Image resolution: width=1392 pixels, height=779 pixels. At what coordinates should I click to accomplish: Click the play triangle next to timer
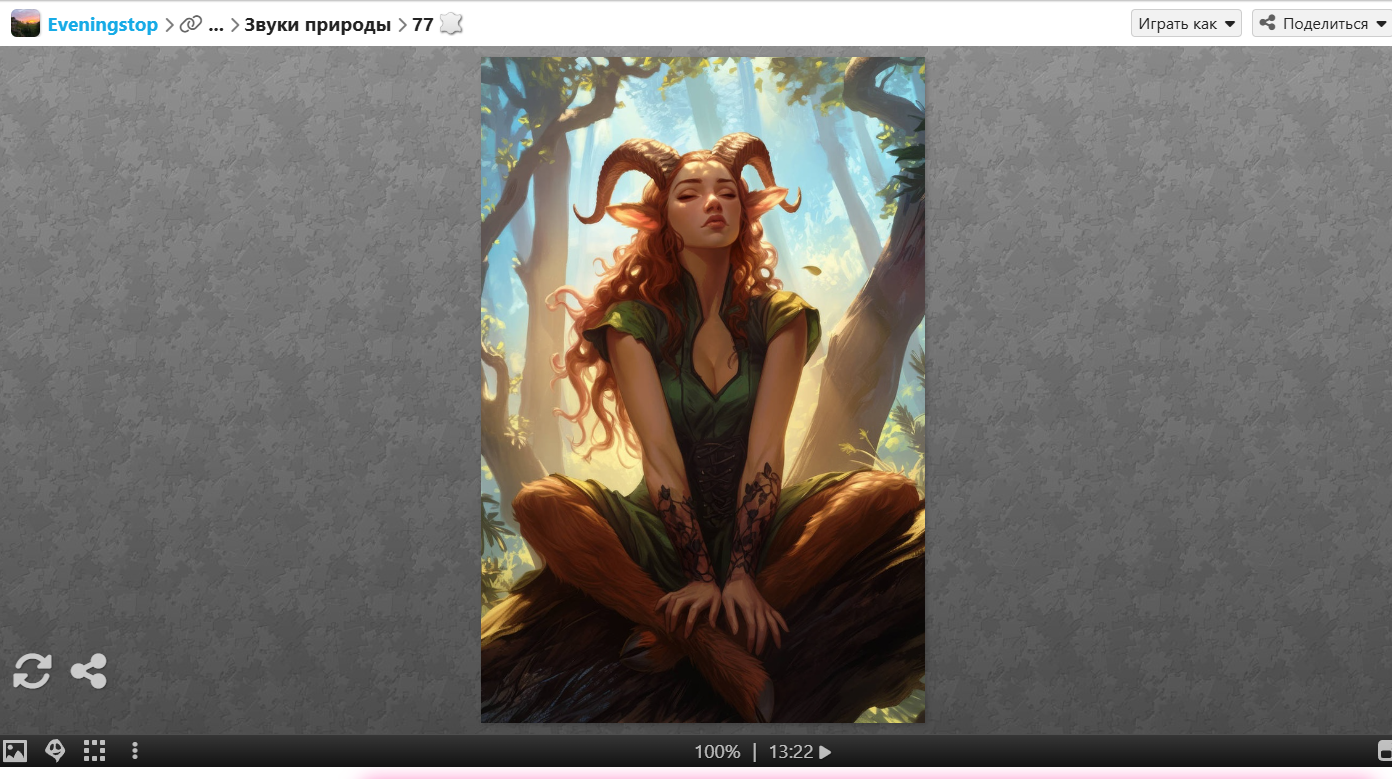pos(825,752)
